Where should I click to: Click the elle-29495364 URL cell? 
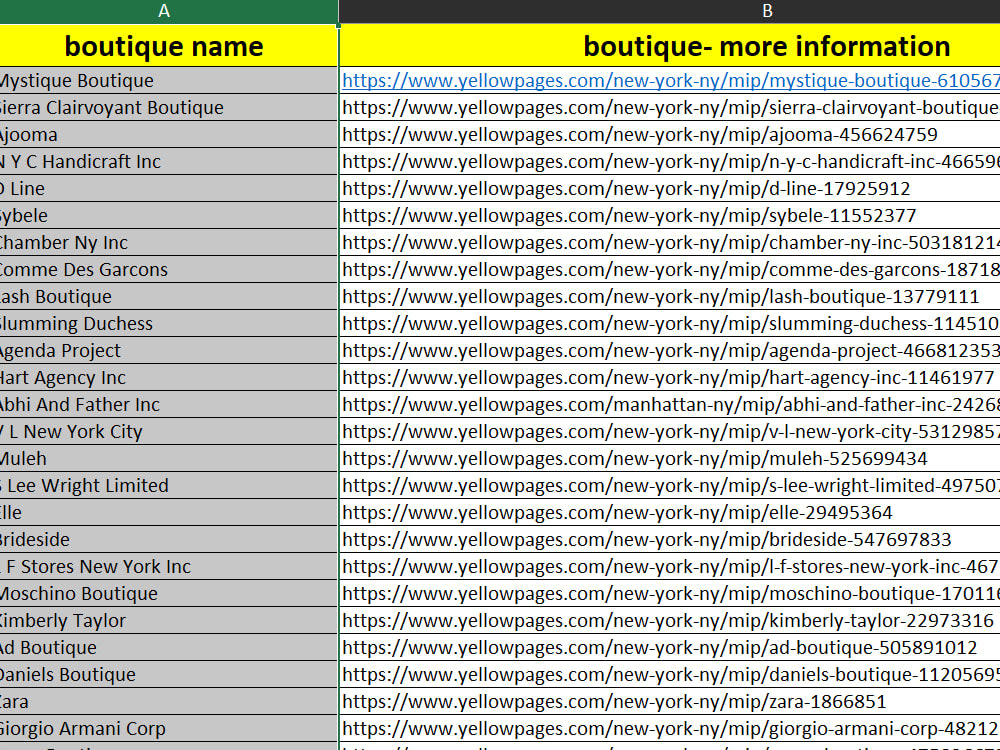[x=670, y=512]
